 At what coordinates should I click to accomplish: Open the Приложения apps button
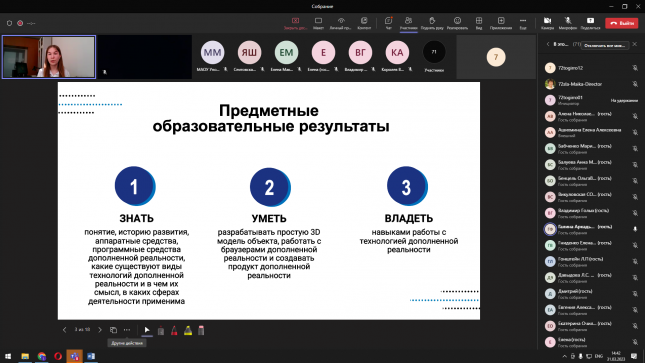501,23
